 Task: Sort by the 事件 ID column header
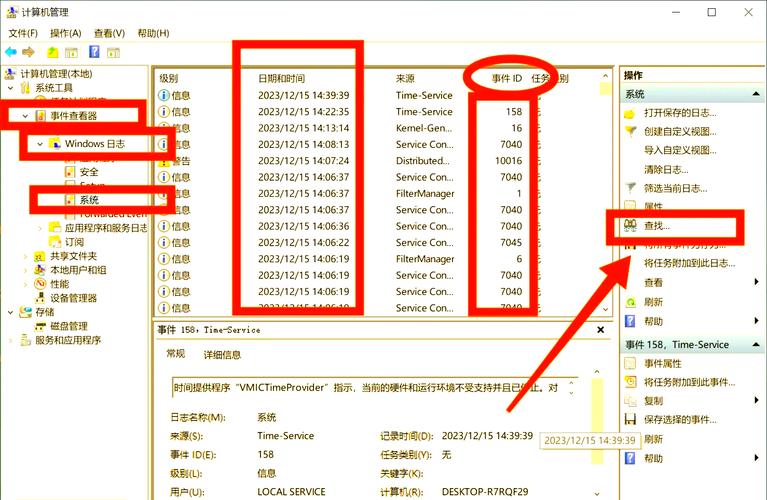(507, 78)
